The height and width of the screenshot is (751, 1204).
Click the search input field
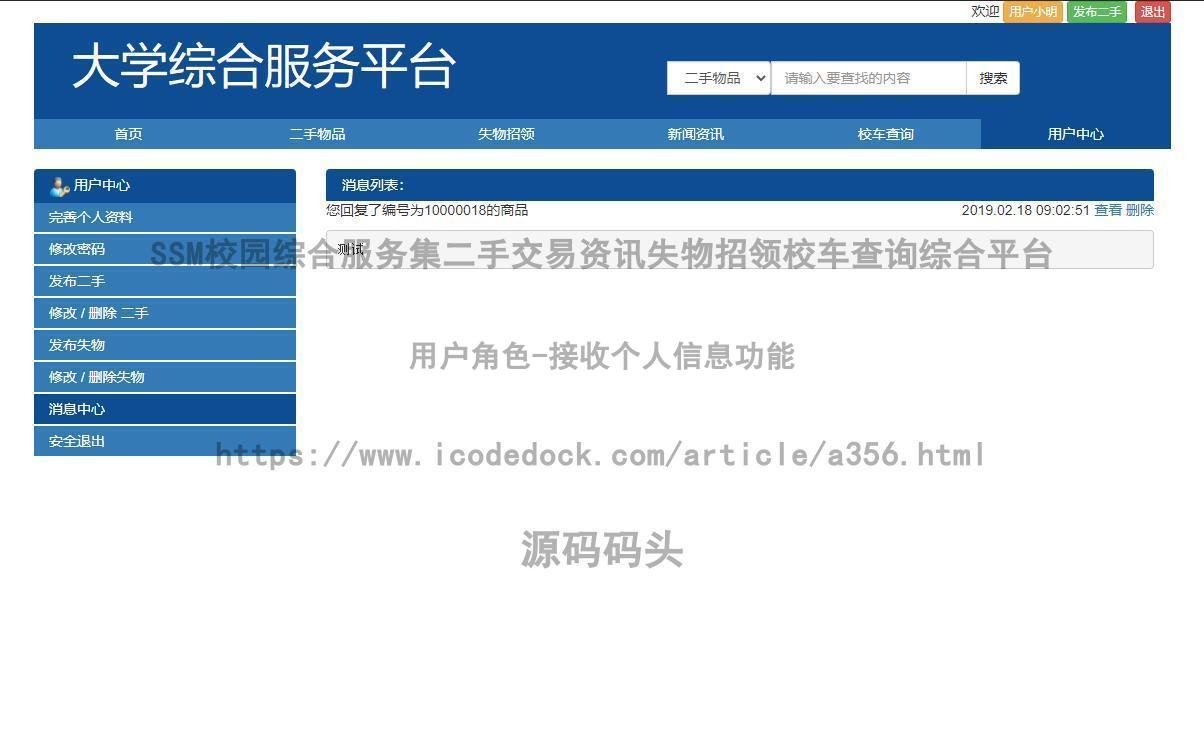[867, 78]
